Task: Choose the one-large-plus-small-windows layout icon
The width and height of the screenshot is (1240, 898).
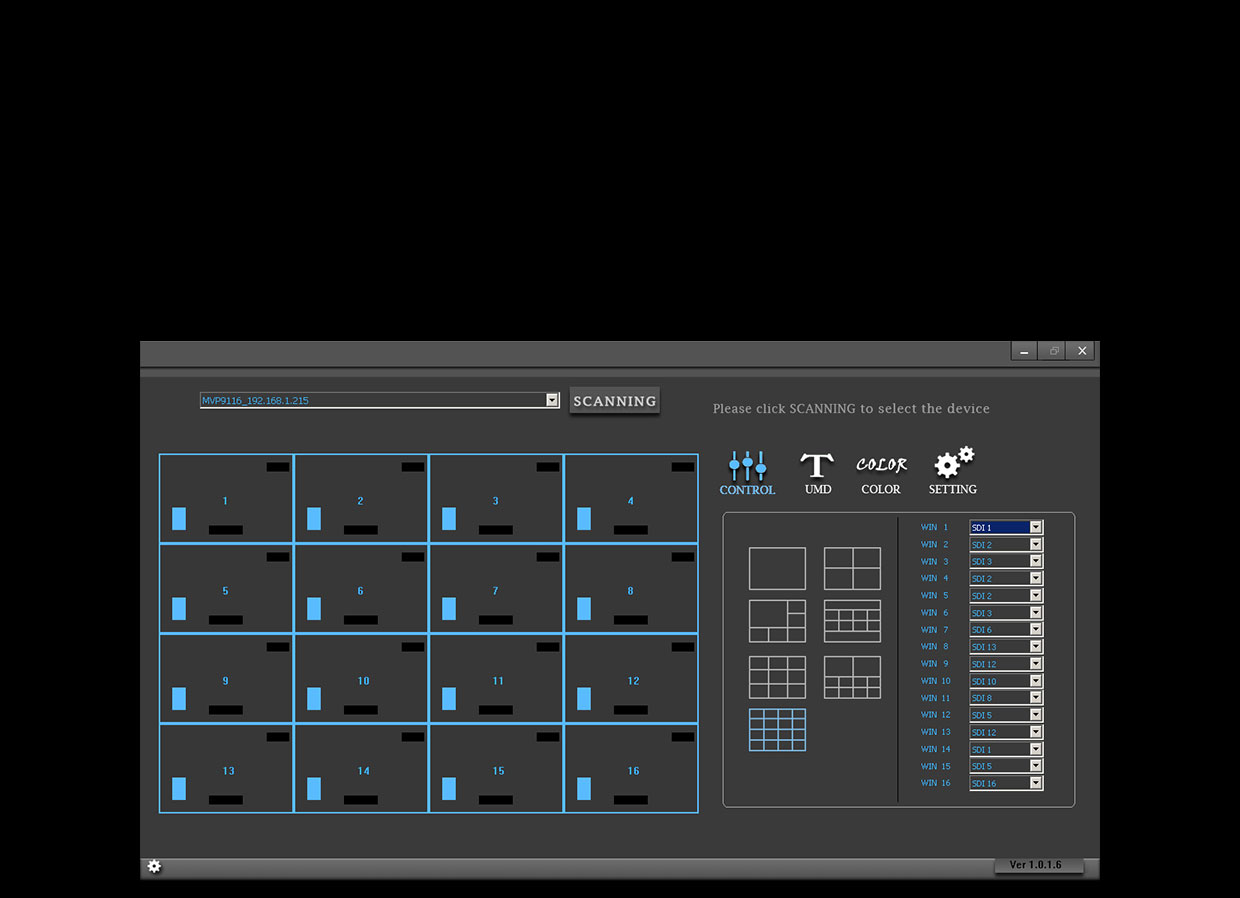Action: pos(777,621)
